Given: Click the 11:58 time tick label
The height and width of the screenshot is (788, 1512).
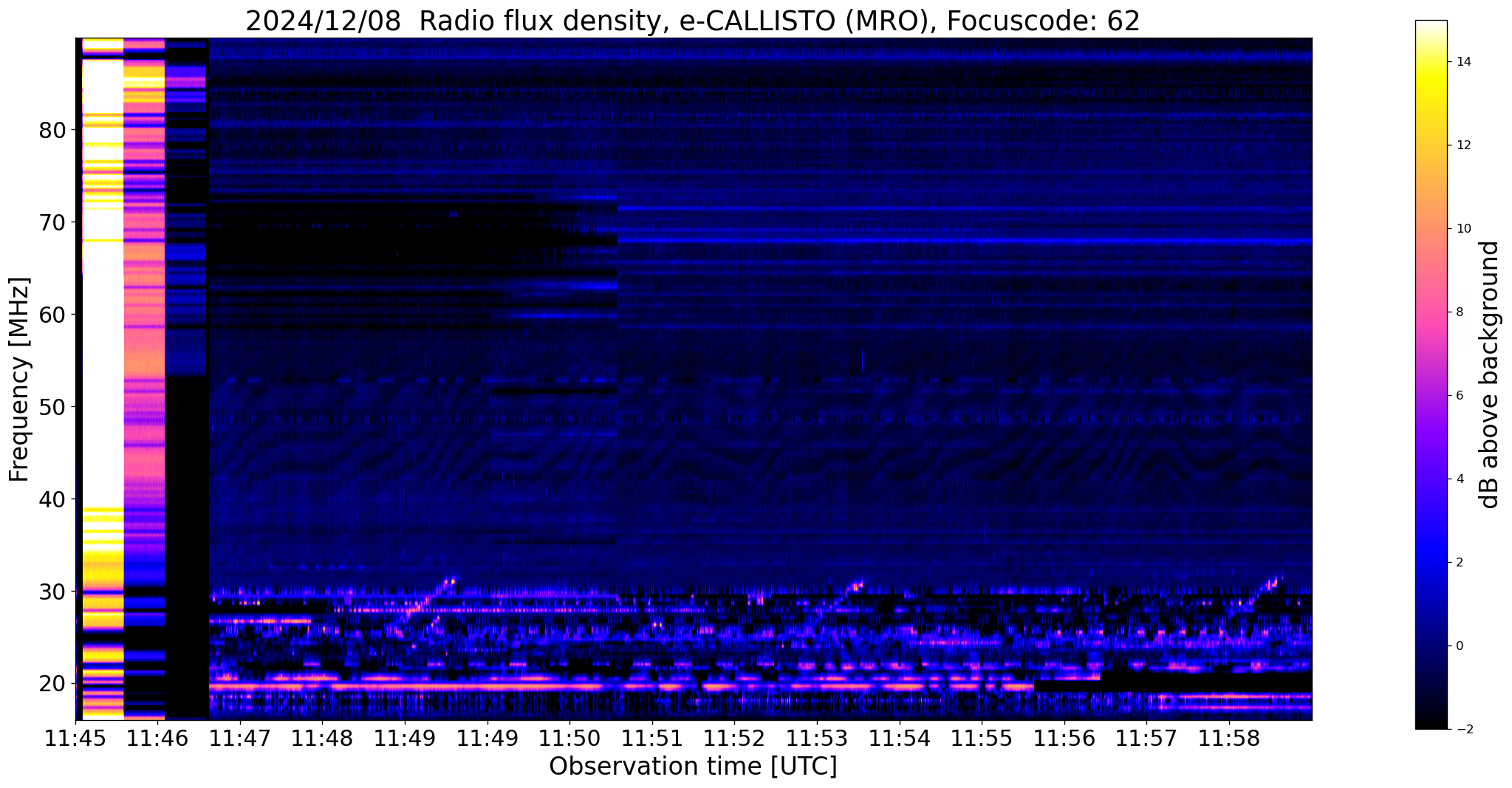Looking at the screenshot, I should pos(1228,738).
